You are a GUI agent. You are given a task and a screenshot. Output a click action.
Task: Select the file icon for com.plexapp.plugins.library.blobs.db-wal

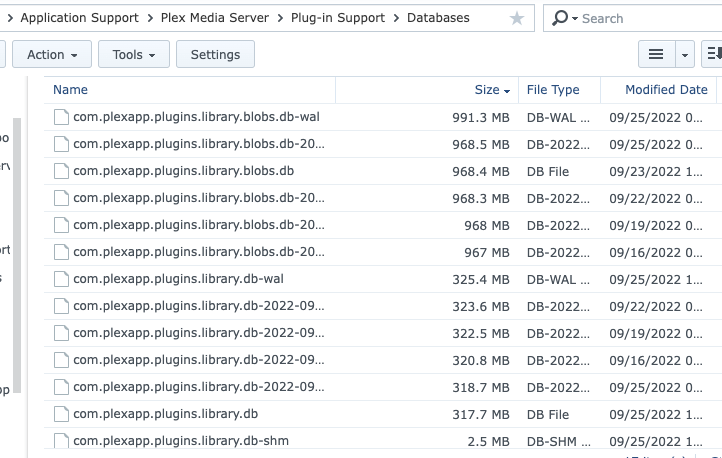[x=61, y=117]
